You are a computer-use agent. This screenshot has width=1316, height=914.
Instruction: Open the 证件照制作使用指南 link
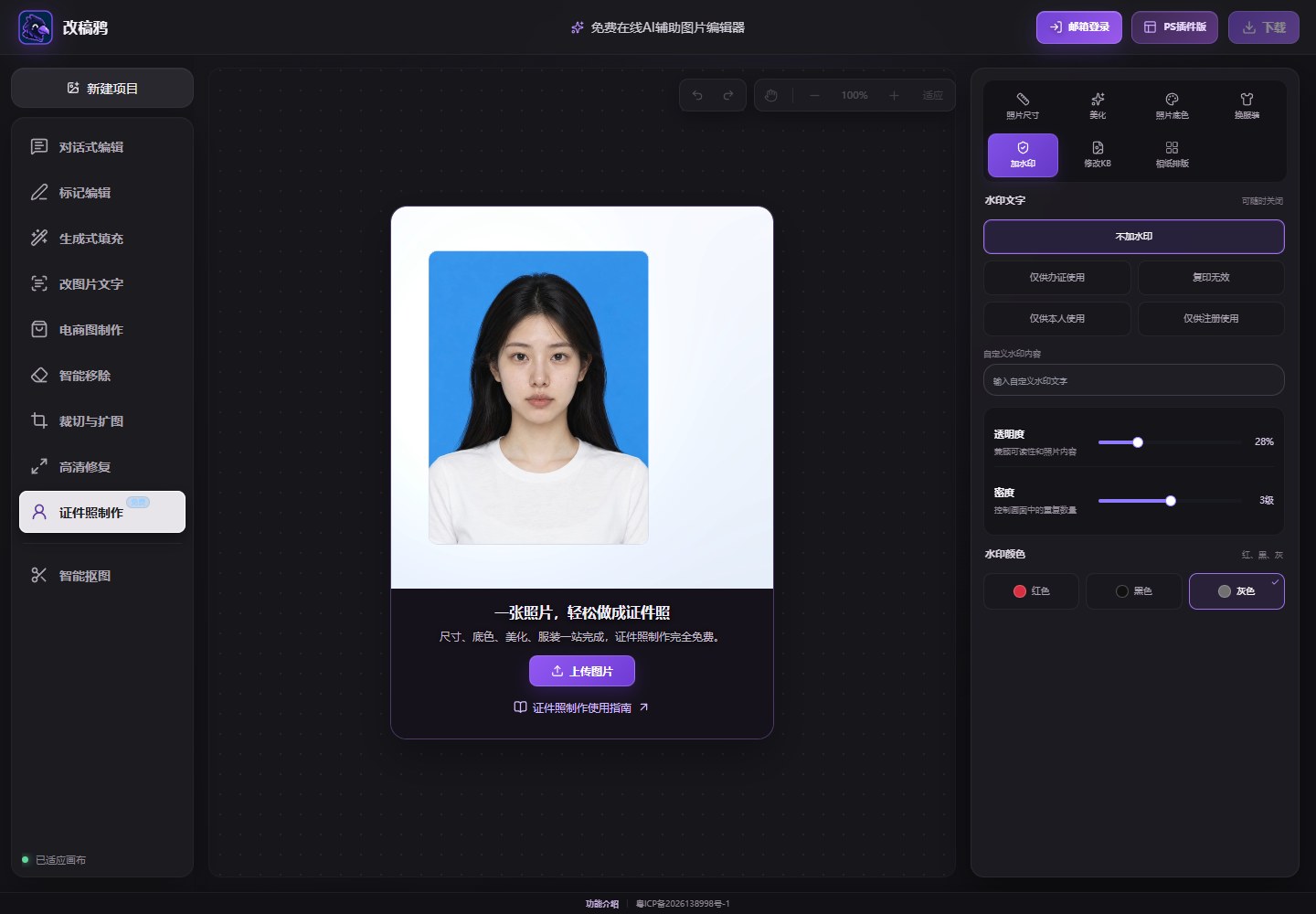tap(581, 707)
